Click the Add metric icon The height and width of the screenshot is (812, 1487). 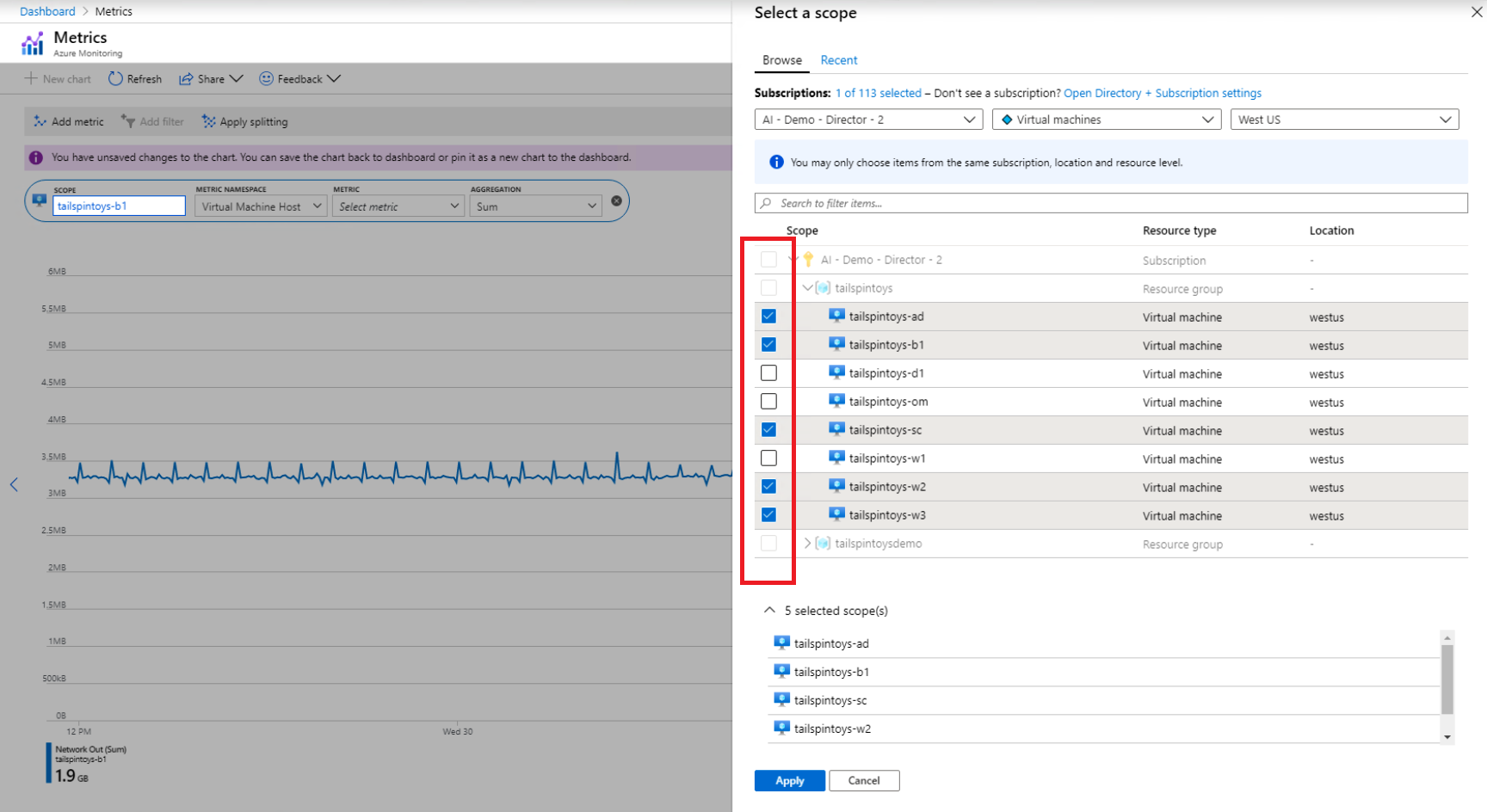tap(40, 121)
